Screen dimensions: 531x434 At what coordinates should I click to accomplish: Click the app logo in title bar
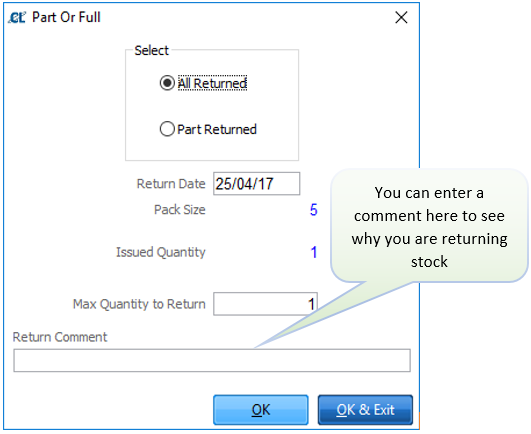[x=17, y=17]
